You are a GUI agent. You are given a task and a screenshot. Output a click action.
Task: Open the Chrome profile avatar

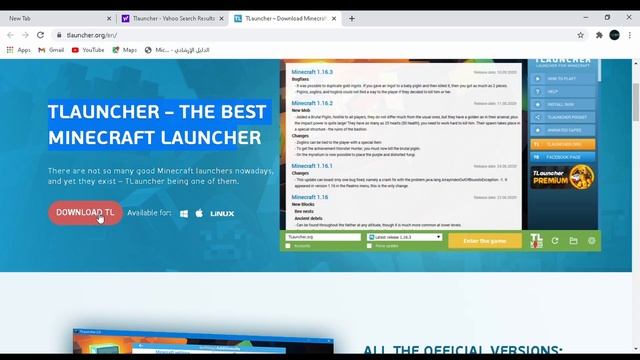(615, 35)
